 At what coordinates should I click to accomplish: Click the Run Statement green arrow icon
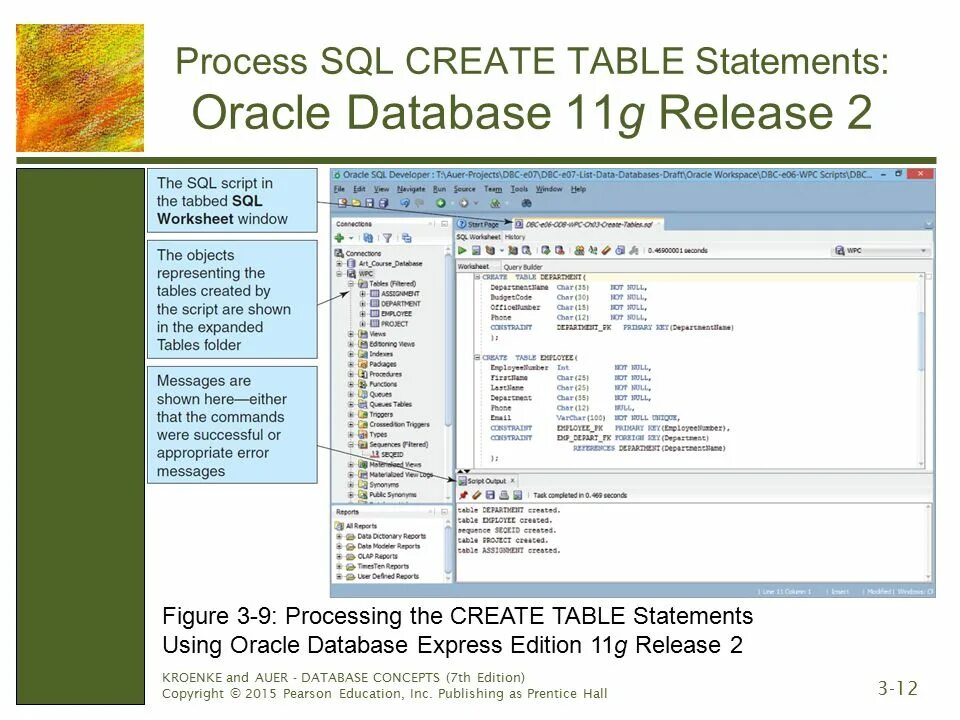tap(462, 250)
